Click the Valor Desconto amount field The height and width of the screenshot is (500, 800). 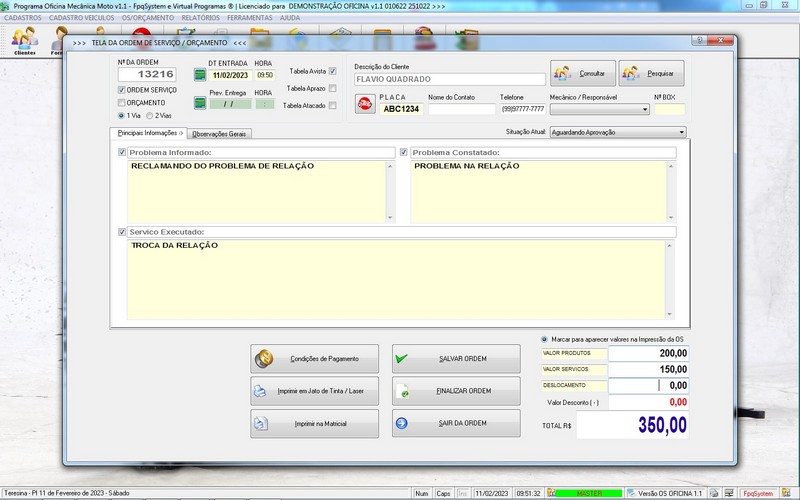pyautogui.click(x=648, y=402)
